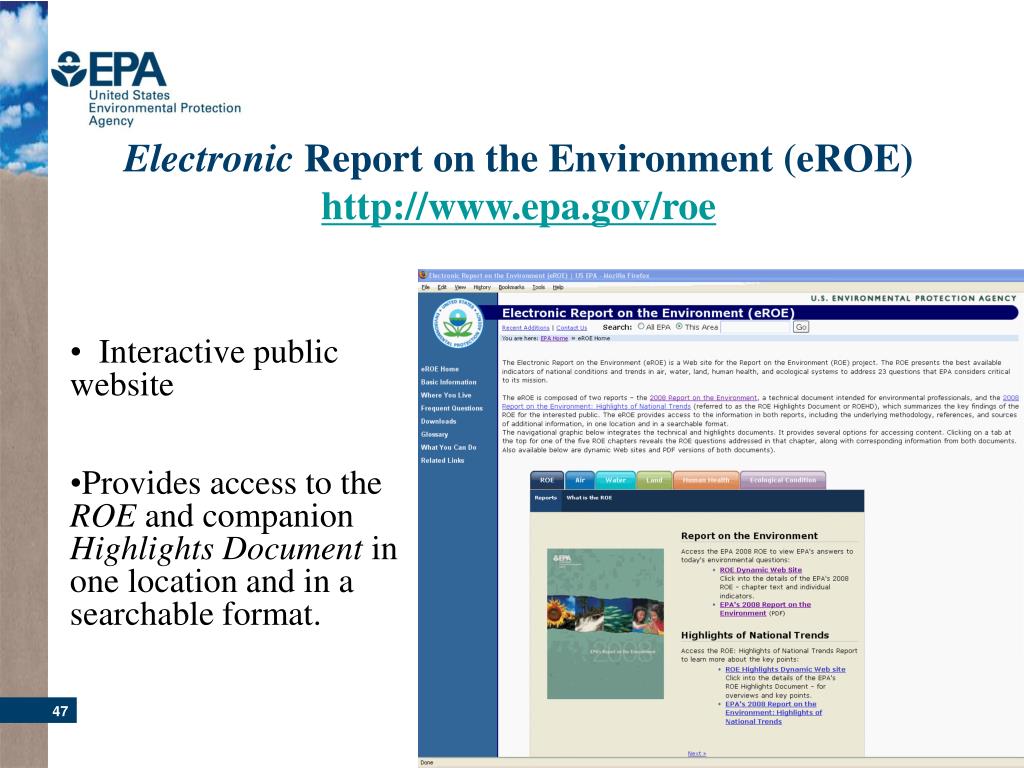Open Where You Live in sidebar

pos(446,395)
